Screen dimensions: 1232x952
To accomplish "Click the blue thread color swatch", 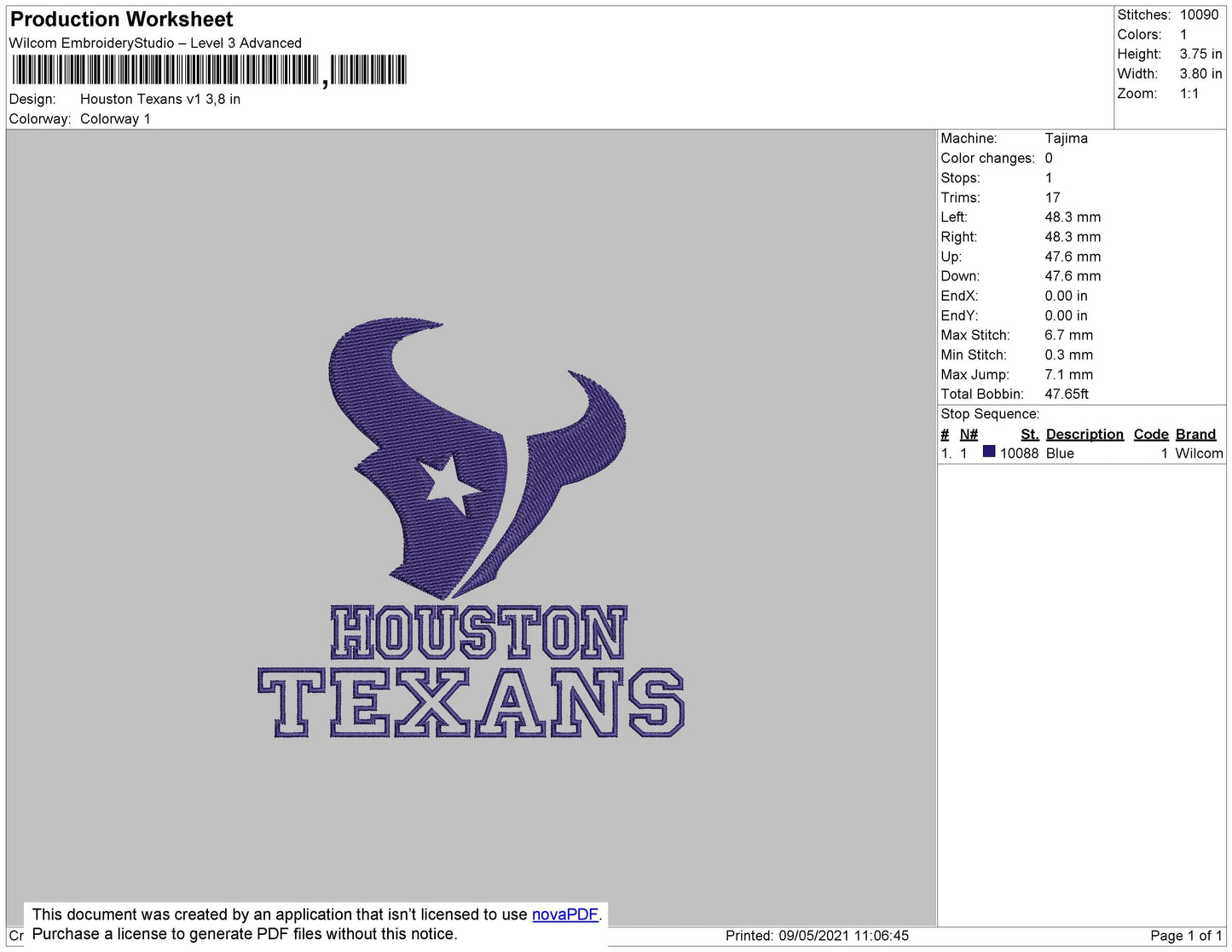I will pyautogui.click(x=989, y=452).
